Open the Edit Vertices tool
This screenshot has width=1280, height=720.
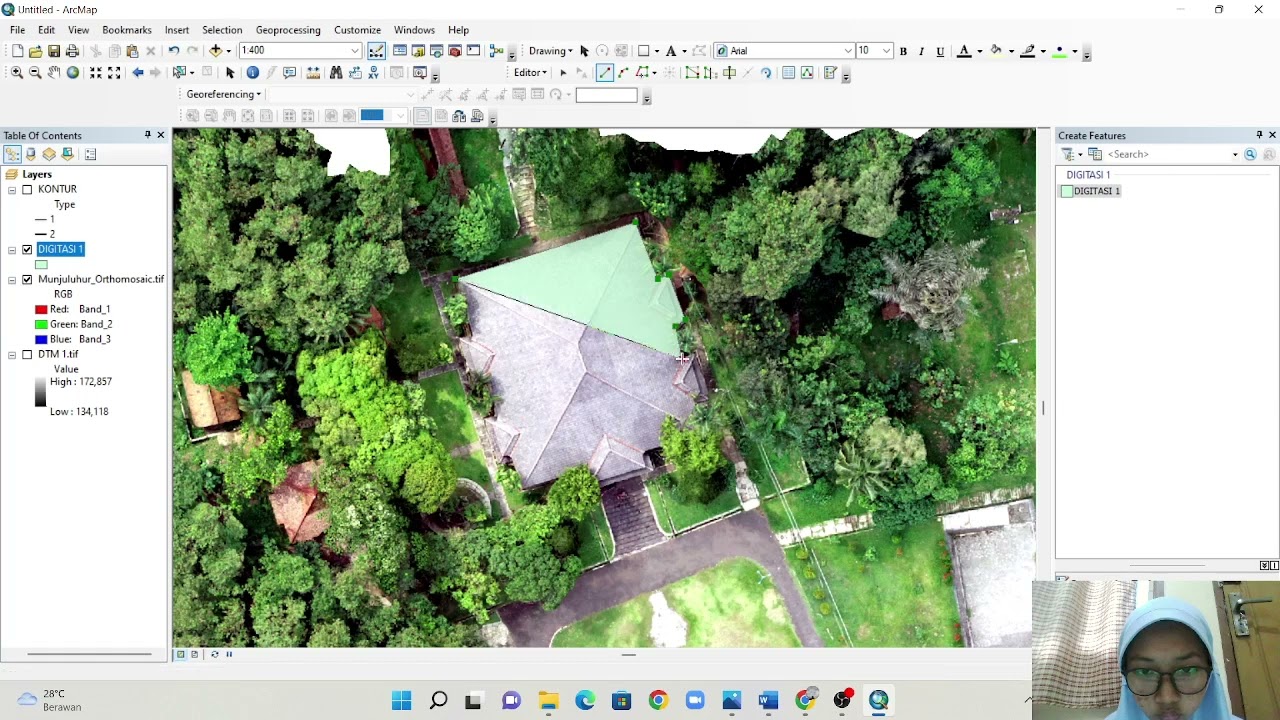692,73
